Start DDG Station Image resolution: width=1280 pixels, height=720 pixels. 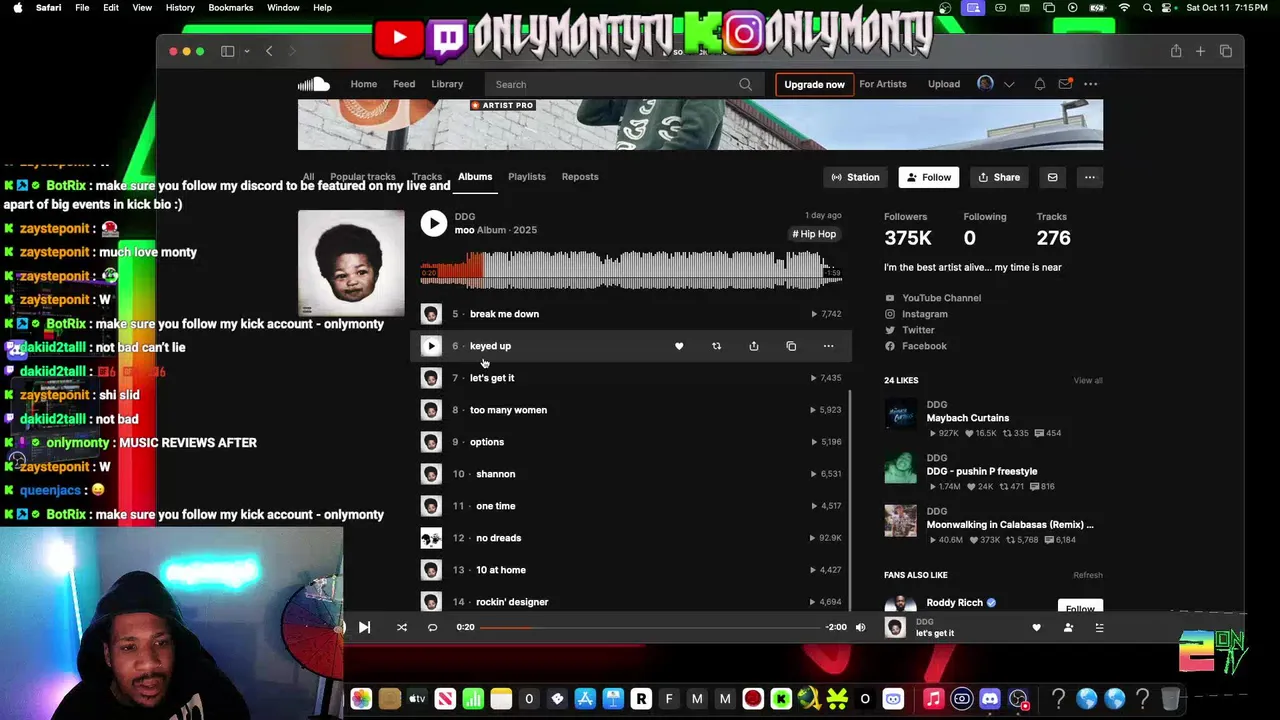(x=855, y=177)
